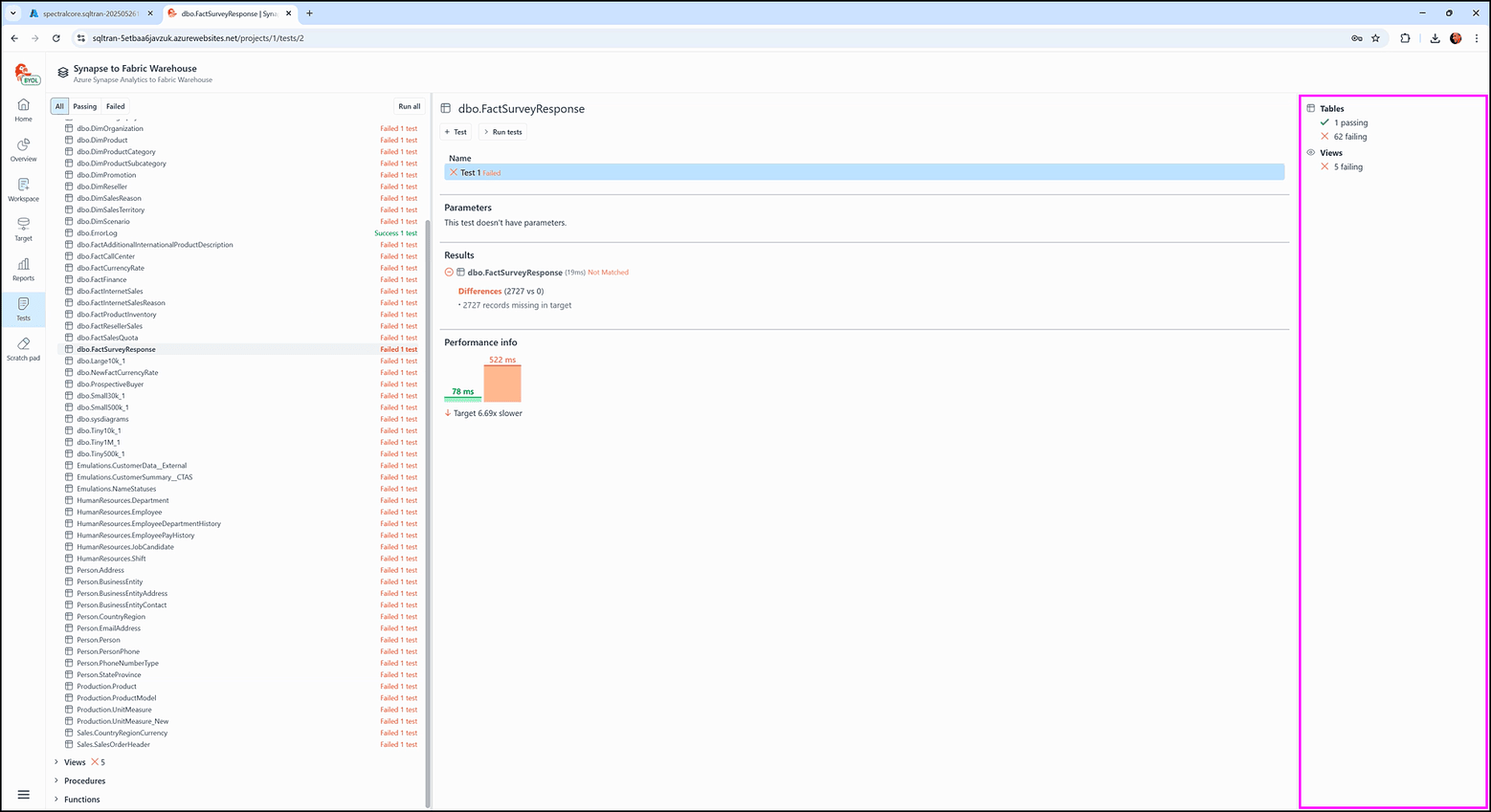
Task: Click Run tests for dbo.FactSurveyResponse
Action: (503, 132)
